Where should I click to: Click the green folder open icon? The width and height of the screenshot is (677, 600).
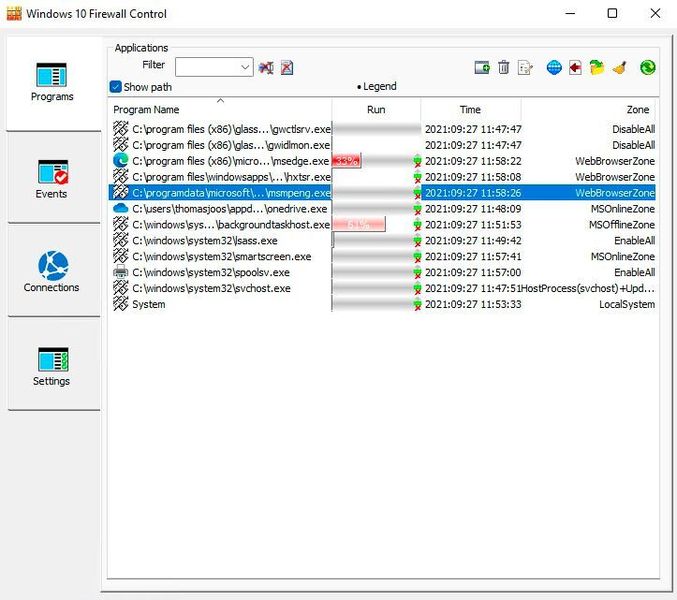(597, 67)
